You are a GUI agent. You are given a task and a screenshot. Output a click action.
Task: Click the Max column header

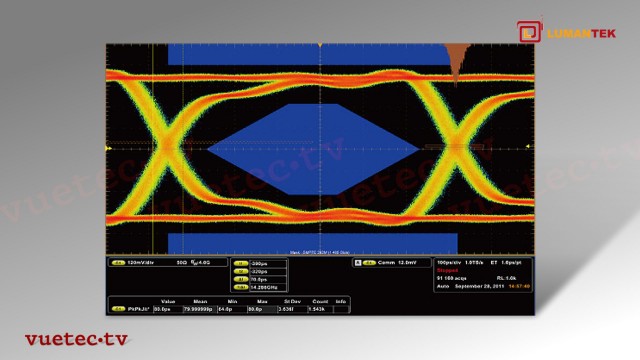[x=262, y=302]
